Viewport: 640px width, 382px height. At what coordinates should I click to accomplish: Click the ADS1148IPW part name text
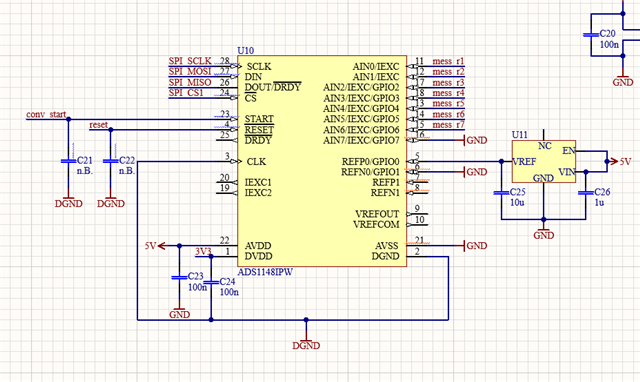point(265,272)
